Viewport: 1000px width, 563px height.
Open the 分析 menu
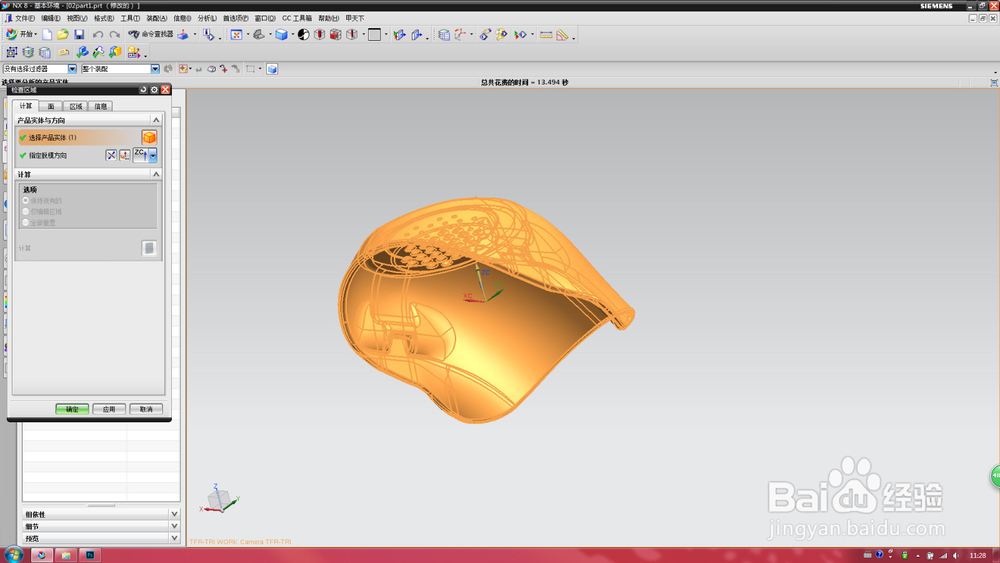click(207, 18)
